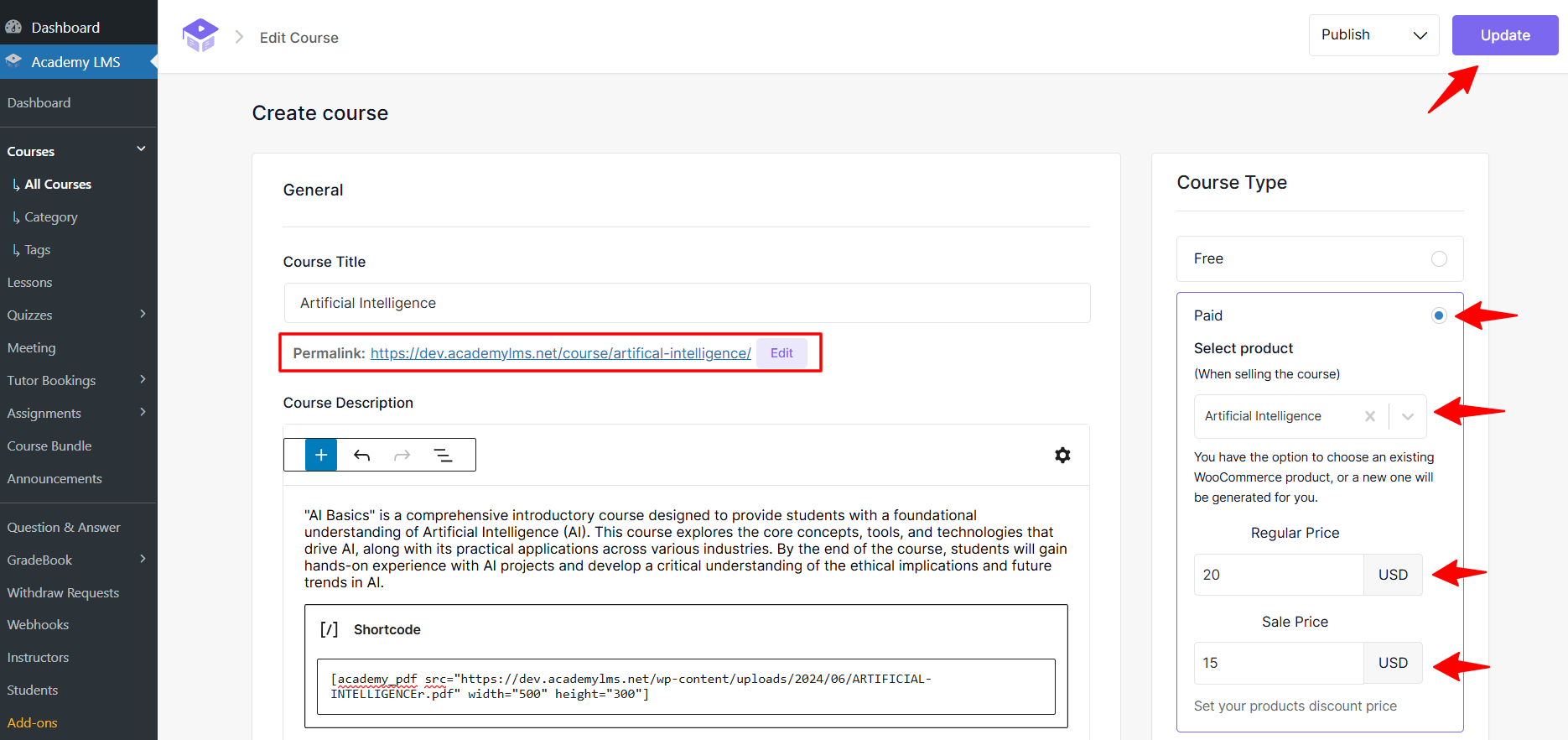Screen dimensions: 1568x740
Task: Open the course permalink URL
Action: click(x=560, y=353)
